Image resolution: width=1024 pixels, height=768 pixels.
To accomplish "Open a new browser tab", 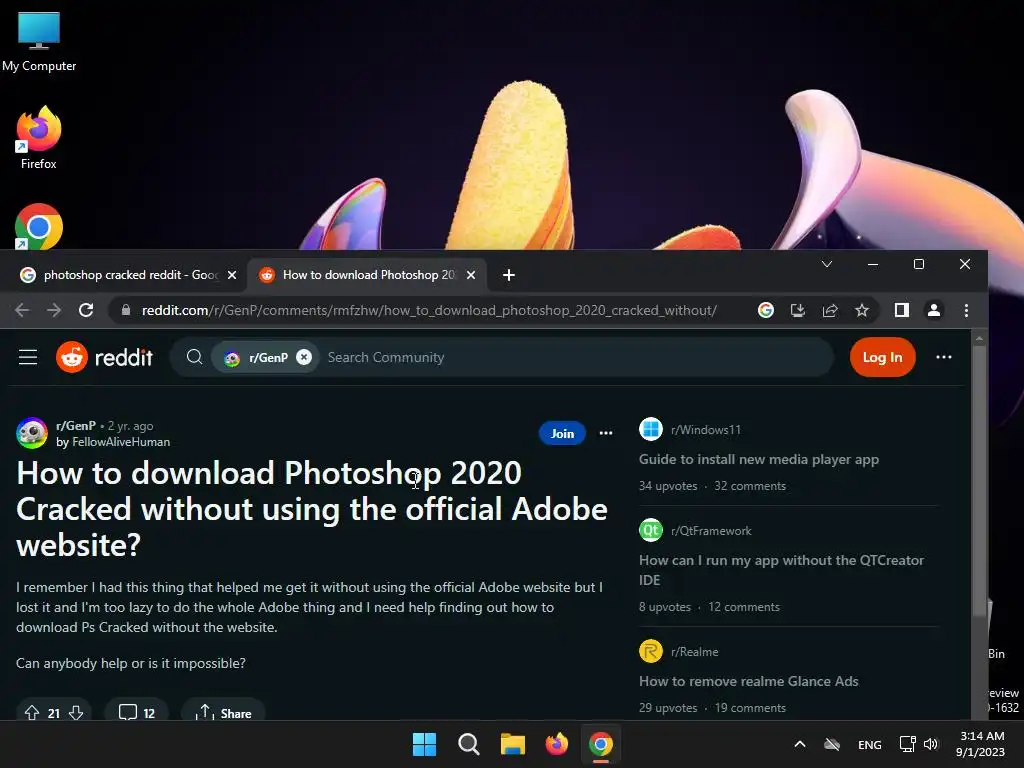I will [x=509, y=275].
